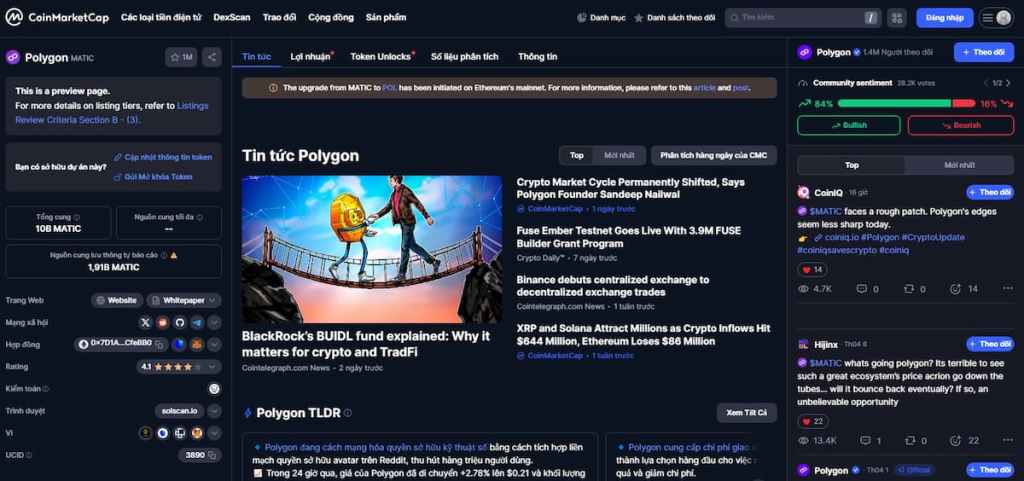Share the Polygon page

point(212,57)
